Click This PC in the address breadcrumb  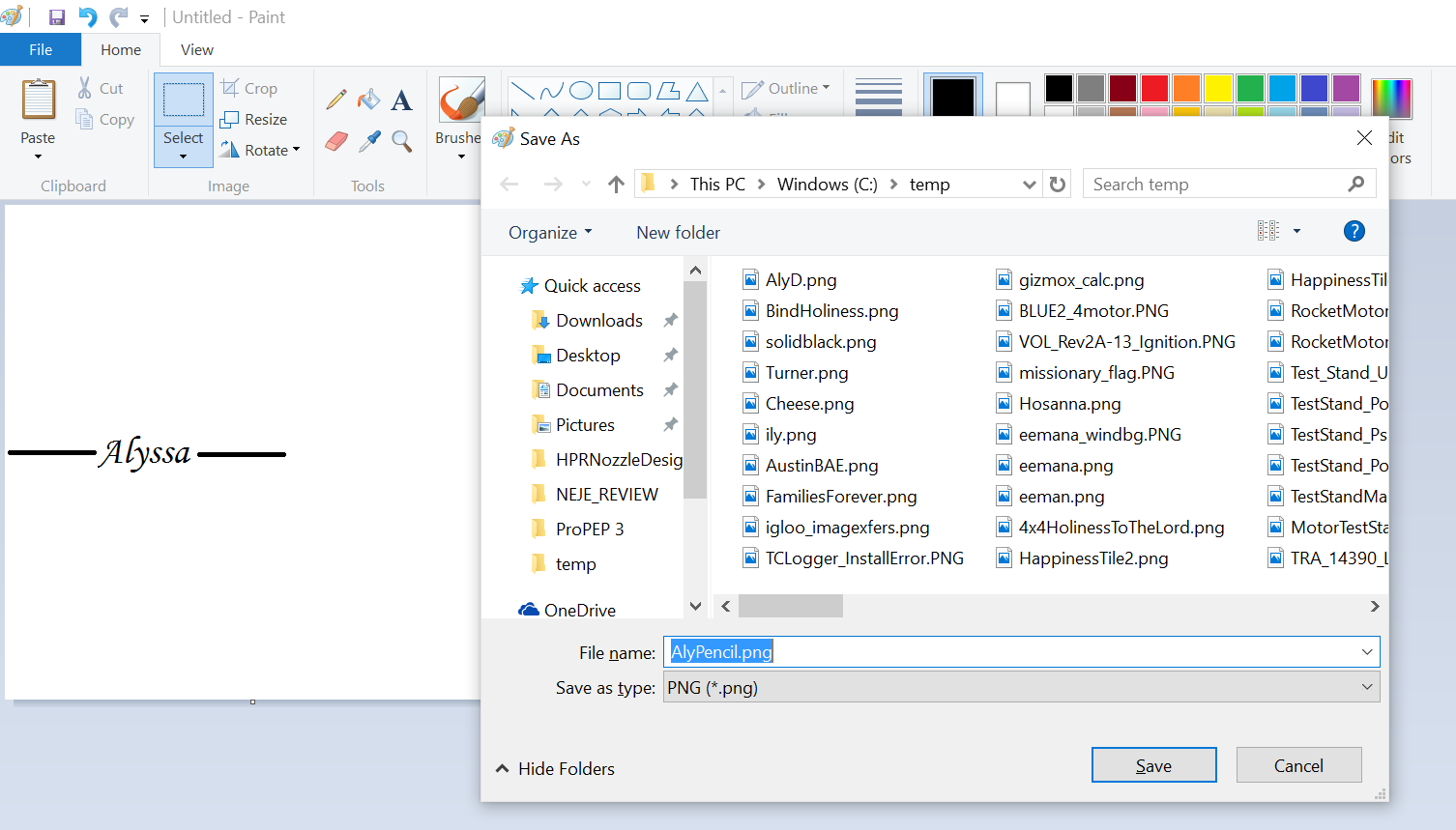point(717,184)
